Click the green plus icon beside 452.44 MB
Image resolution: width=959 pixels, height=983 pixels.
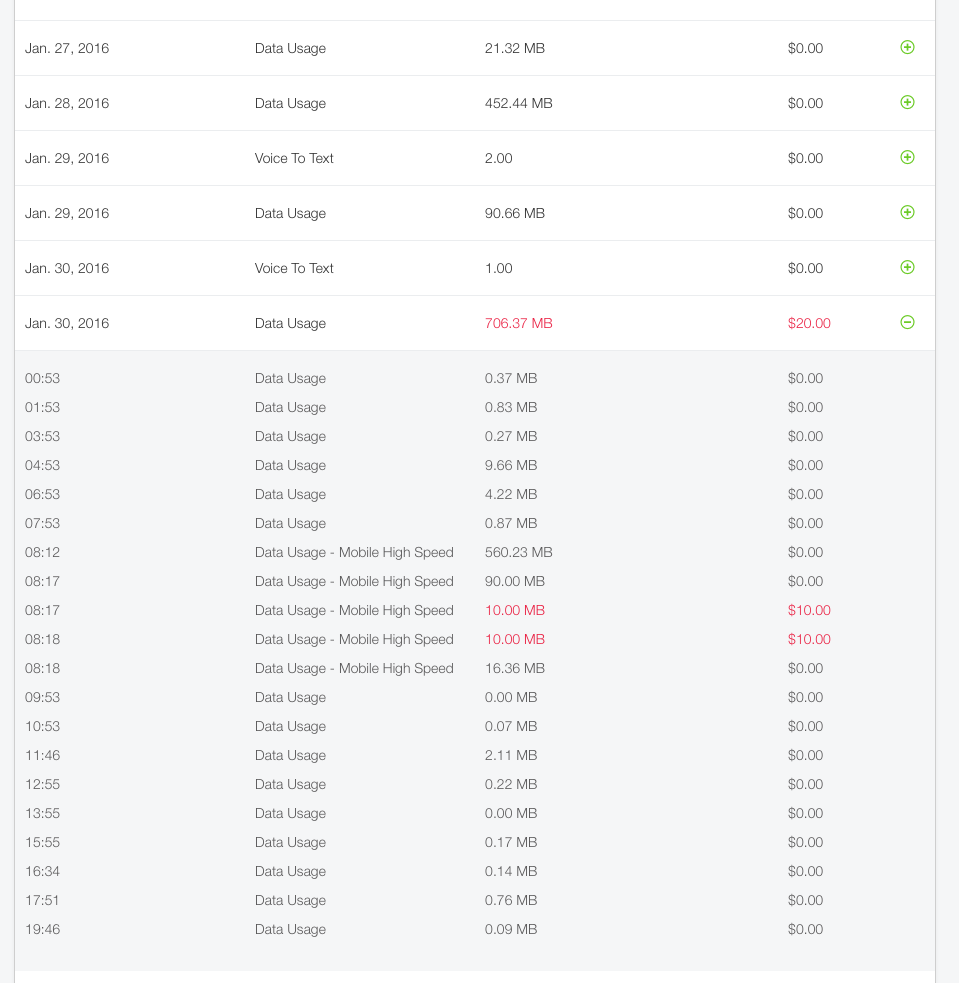907,102
